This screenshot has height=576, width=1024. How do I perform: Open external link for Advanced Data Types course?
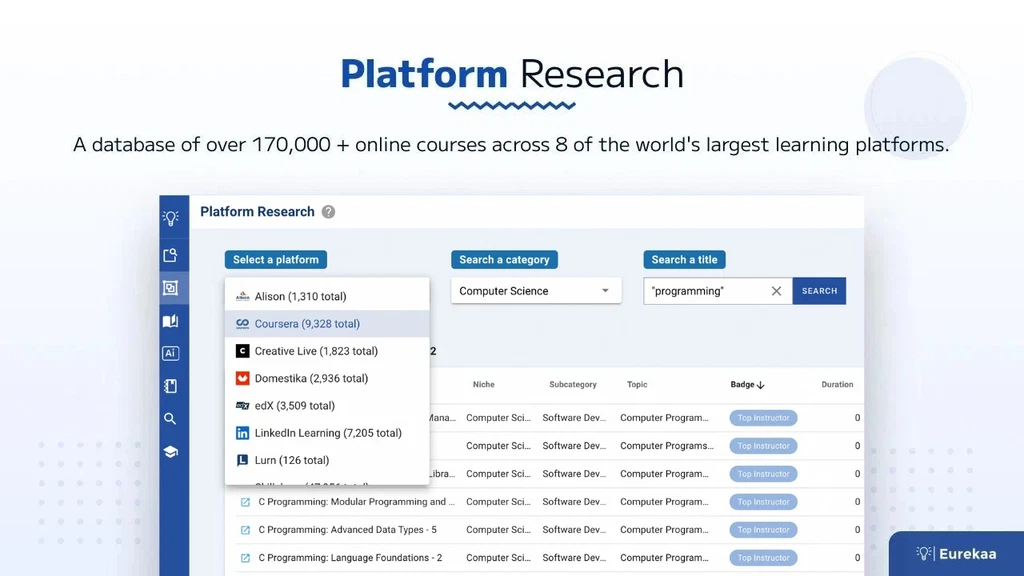click(245, 530)
